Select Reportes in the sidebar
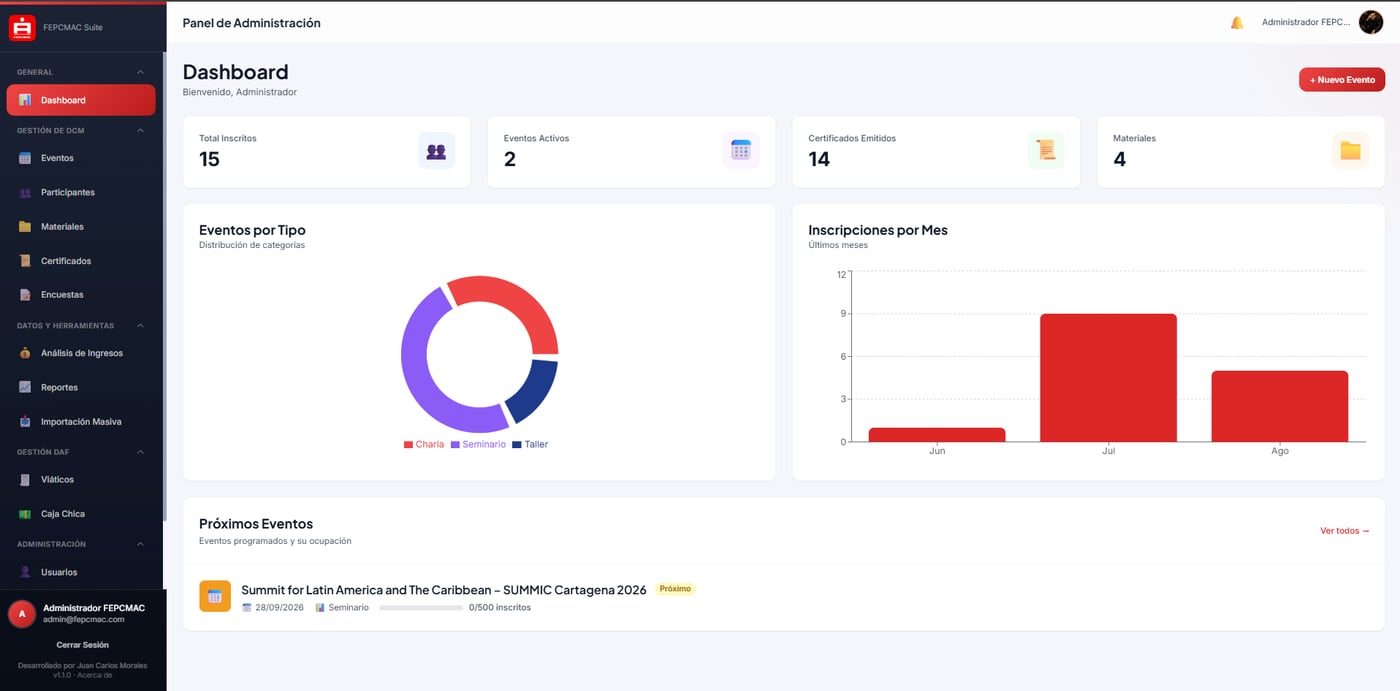The image size is (1400, 691). click(81, 387)
